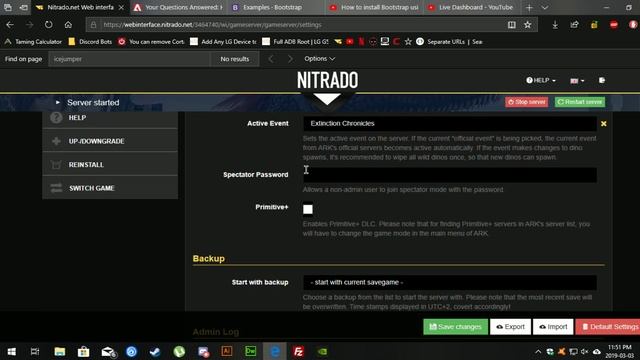Click the Save changes button
The height and width of the screenshot is (360, 640).
[456, 327]
